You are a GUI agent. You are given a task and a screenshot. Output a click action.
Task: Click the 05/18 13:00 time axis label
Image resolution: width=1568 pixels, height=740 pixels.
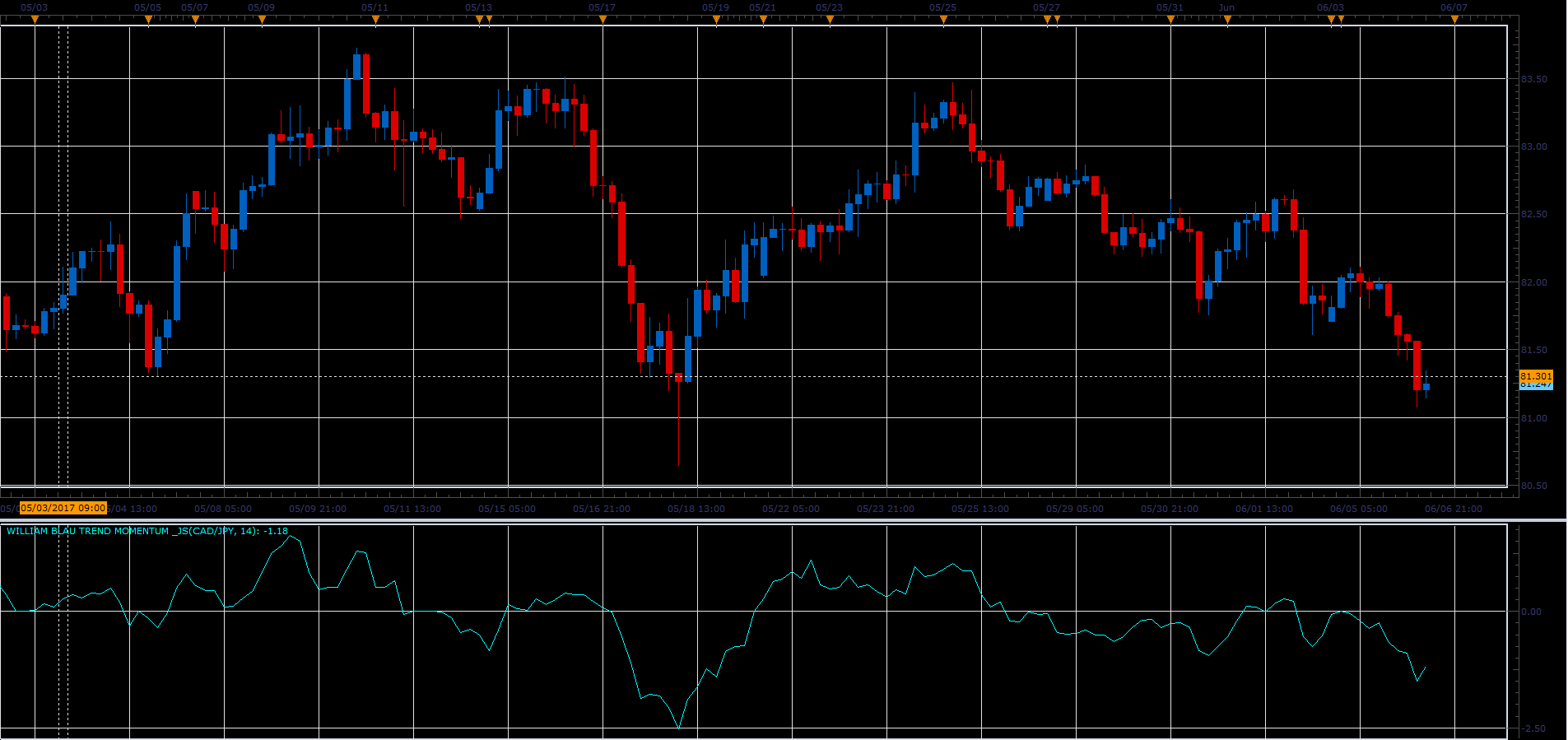[x=696, y=509]
